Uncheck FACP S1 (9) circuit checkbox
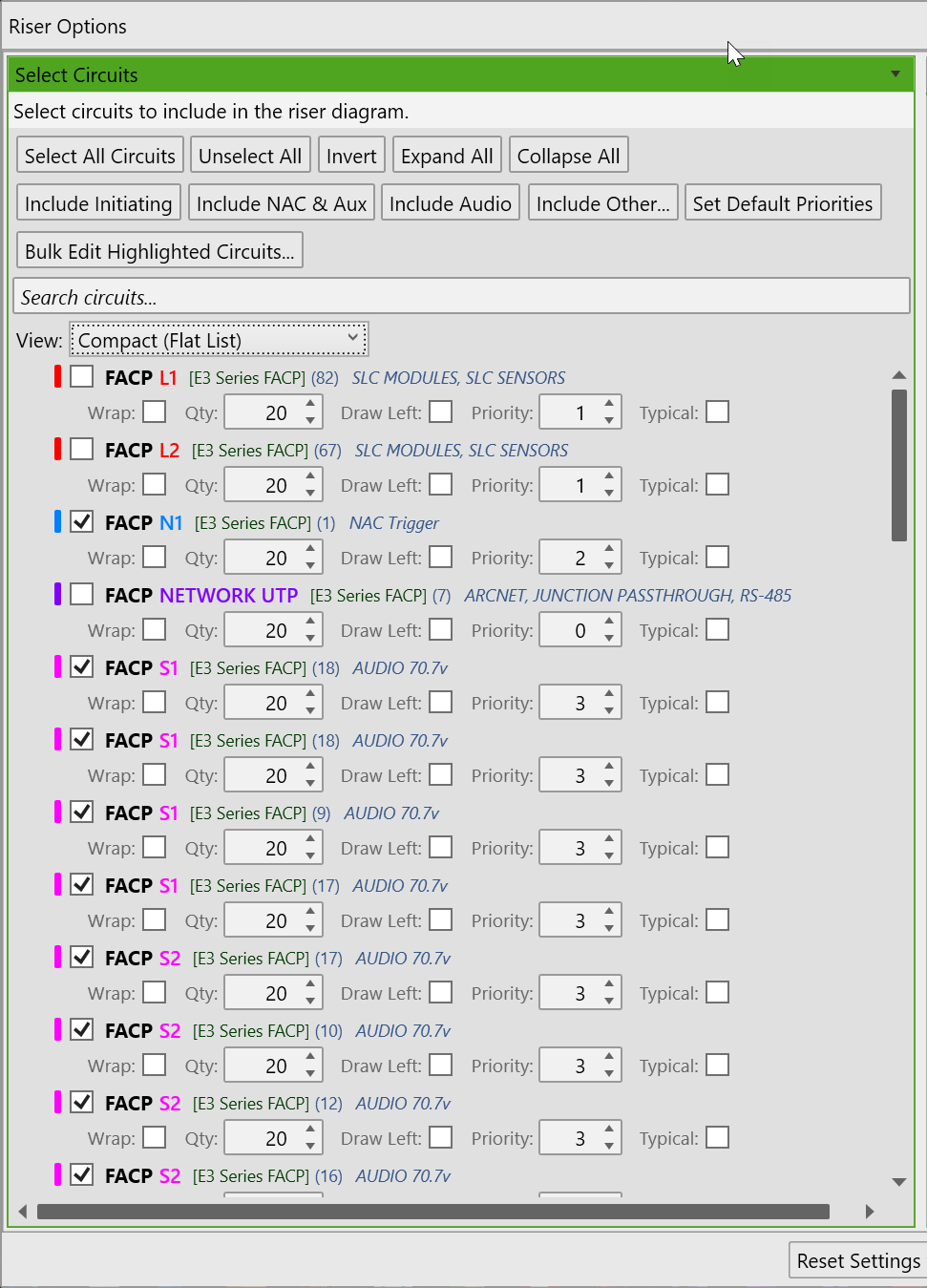 point(82,812)
